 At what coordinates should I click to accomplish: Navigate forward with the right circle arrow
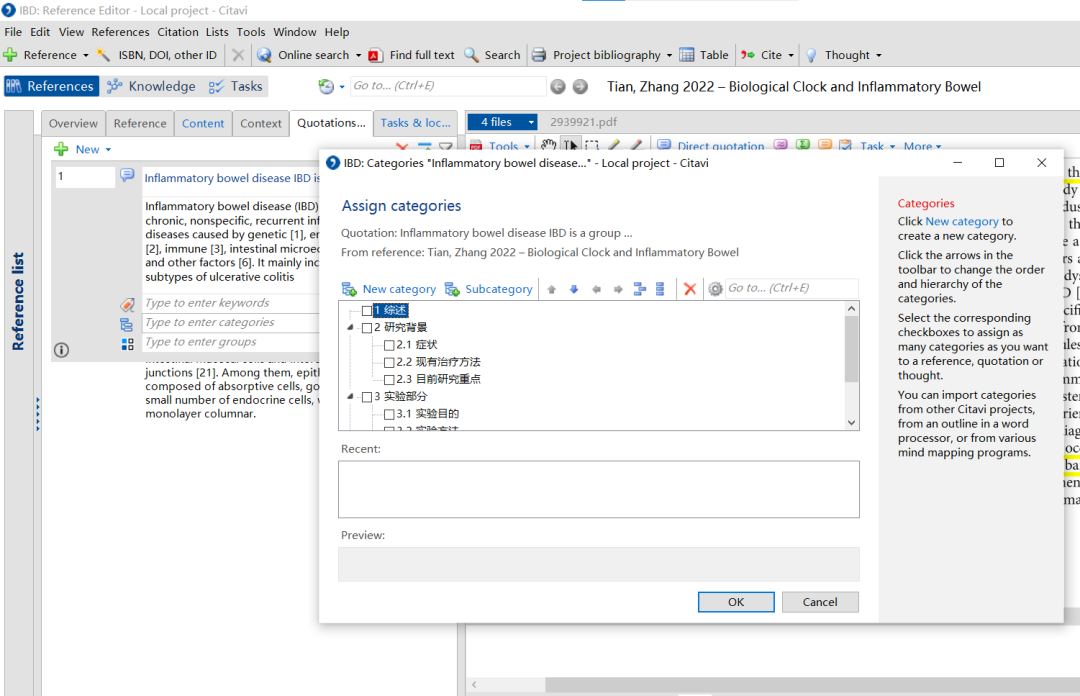coord(581,86)
